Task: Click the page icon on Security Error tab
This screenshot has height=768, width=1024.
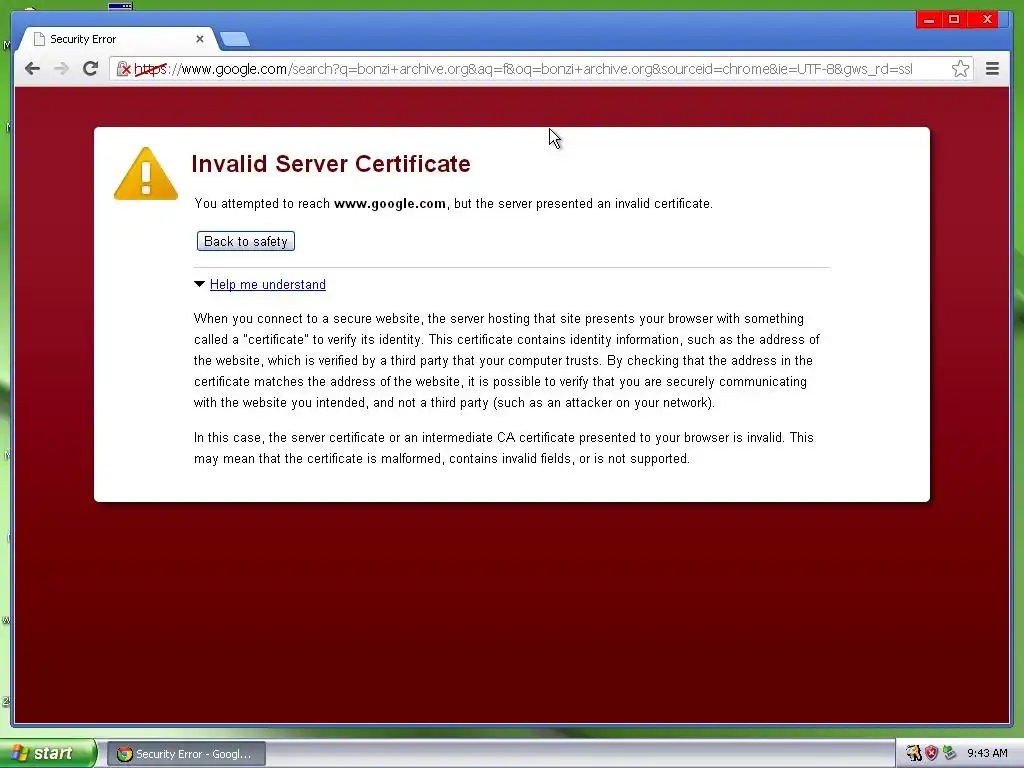Action: (x=39, y=39)
